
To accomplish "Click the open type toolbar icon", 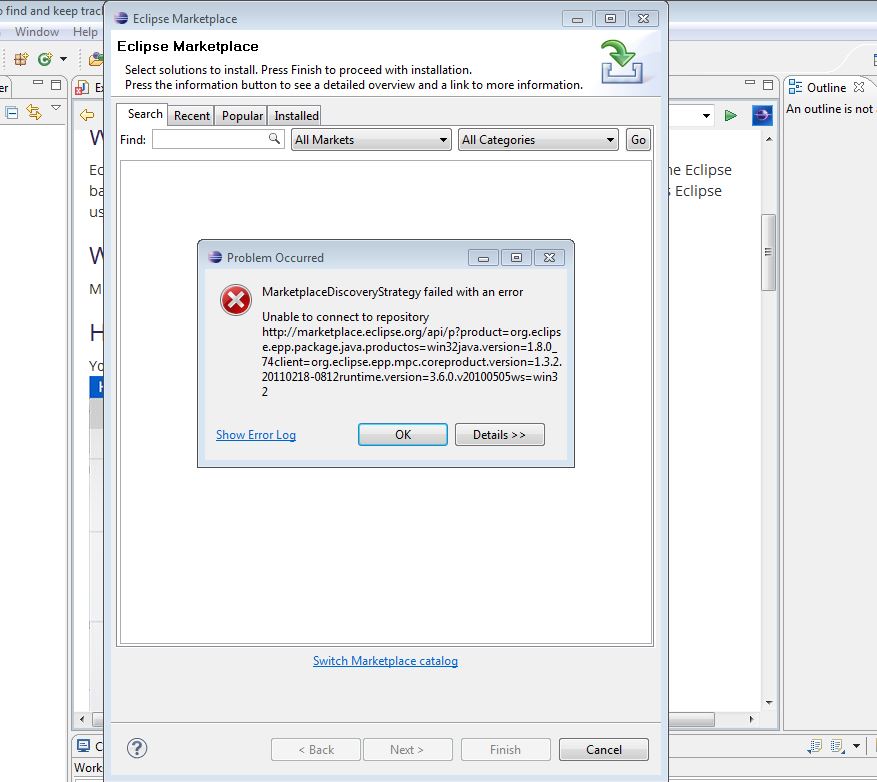I will coord(96,59).
